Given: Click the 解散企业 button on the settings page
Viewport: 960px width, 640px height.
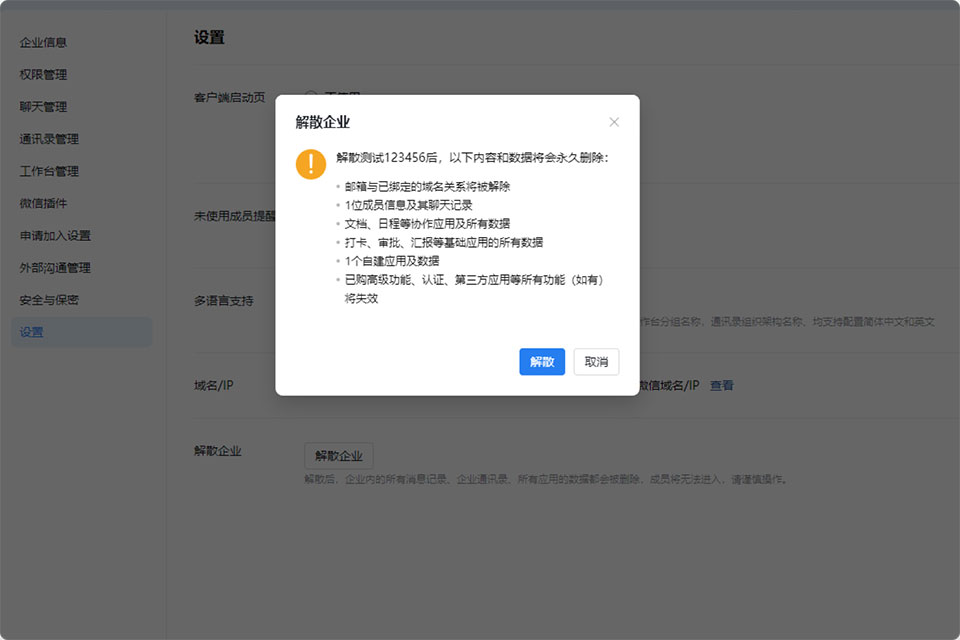Looking at the screenshot, I should [x=338, y=456].
